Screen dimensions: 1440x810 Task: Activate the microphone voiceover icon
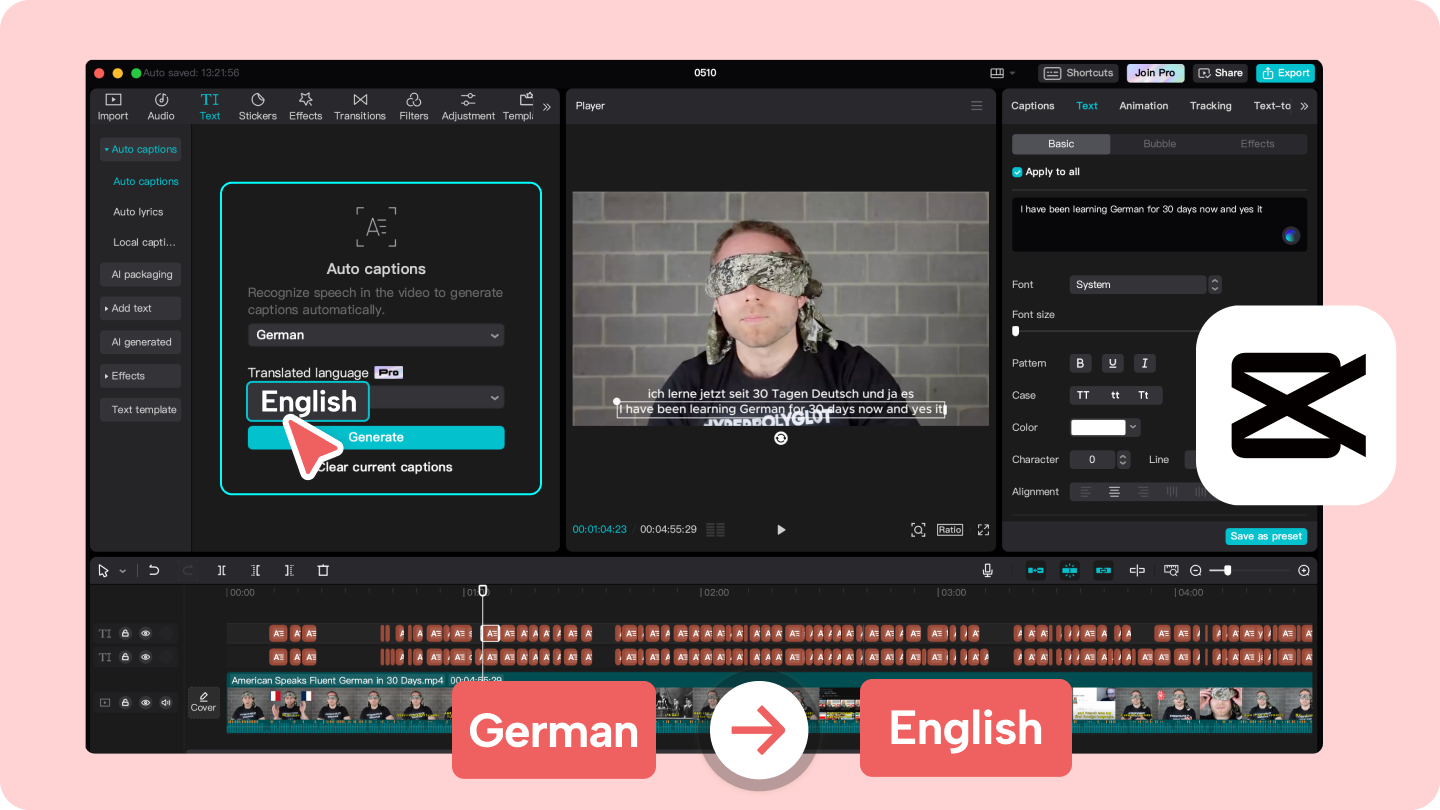pos(987,570)
